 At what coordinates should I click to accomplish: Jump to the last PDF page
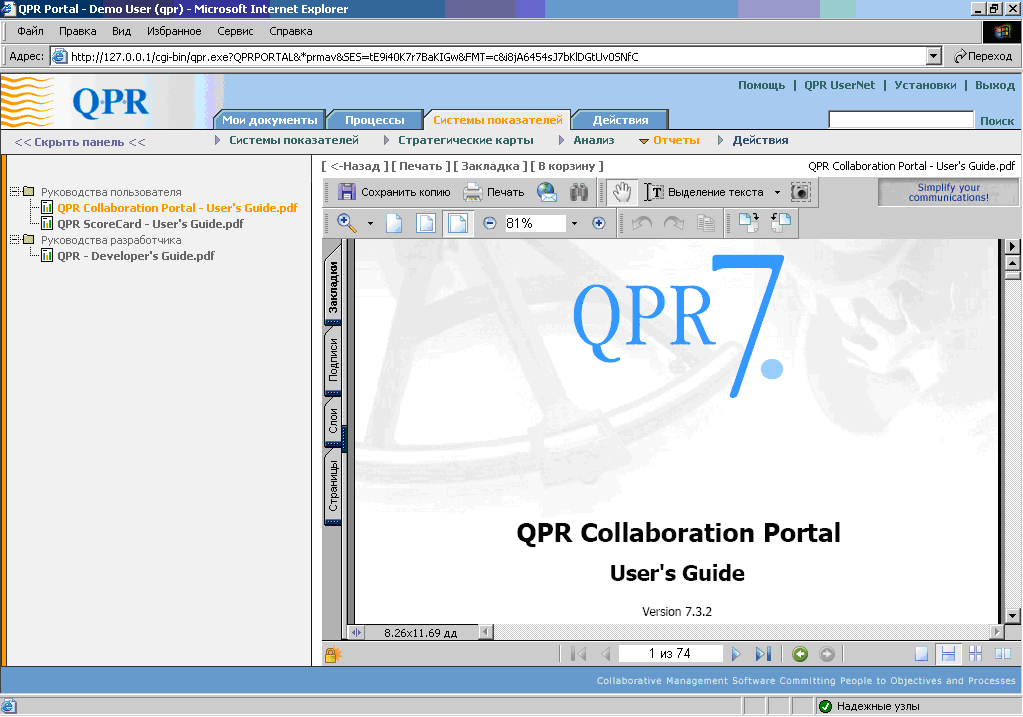[763, 654]
